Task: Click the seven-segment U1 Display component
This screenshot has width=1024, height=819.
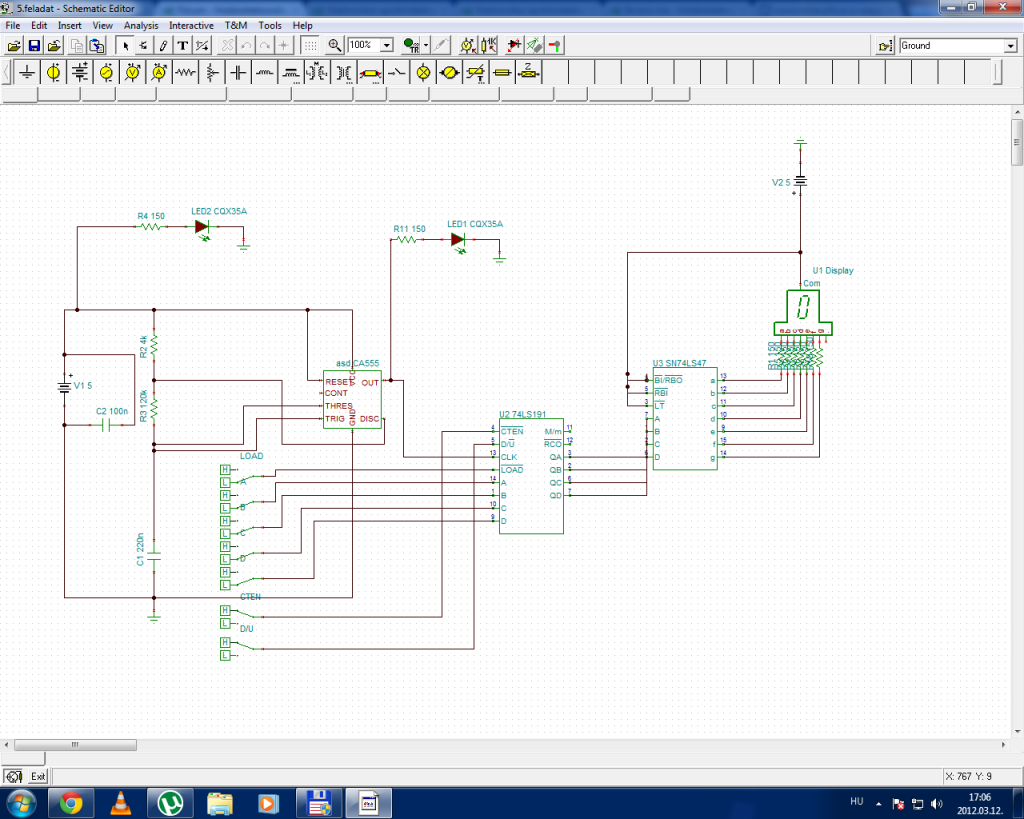Action: coord(803,312)
